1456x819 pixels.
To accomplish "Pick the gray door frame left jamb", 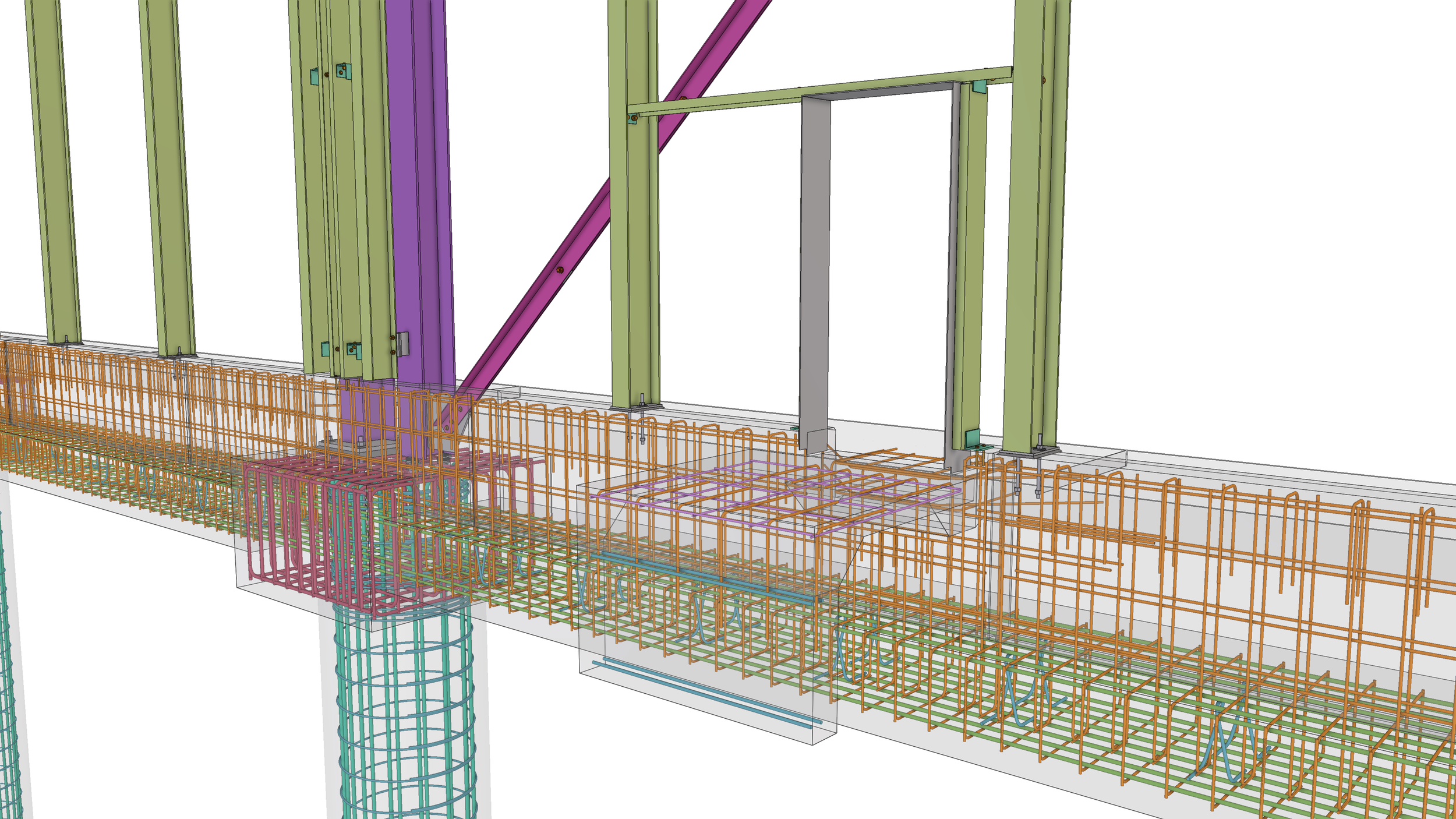I will tap(815, 274).
